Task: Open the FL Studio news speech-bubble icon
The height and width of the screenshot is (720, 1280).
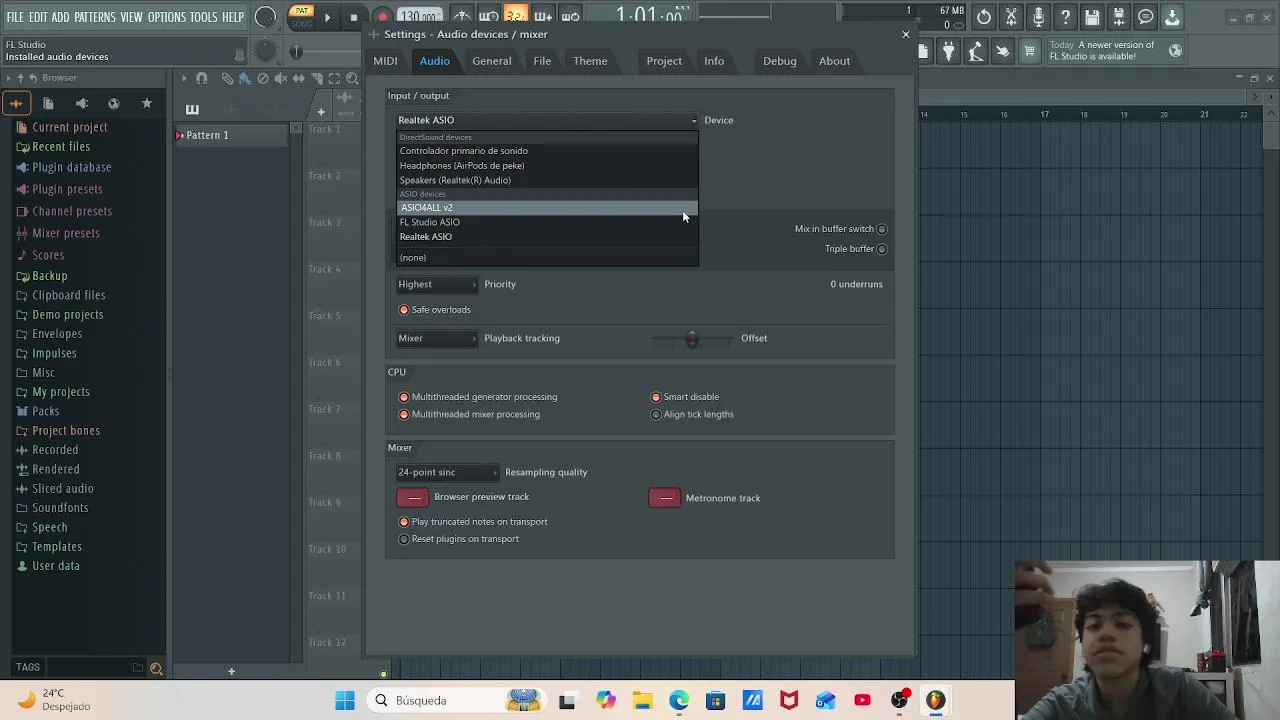Action: pos(1146,17)
